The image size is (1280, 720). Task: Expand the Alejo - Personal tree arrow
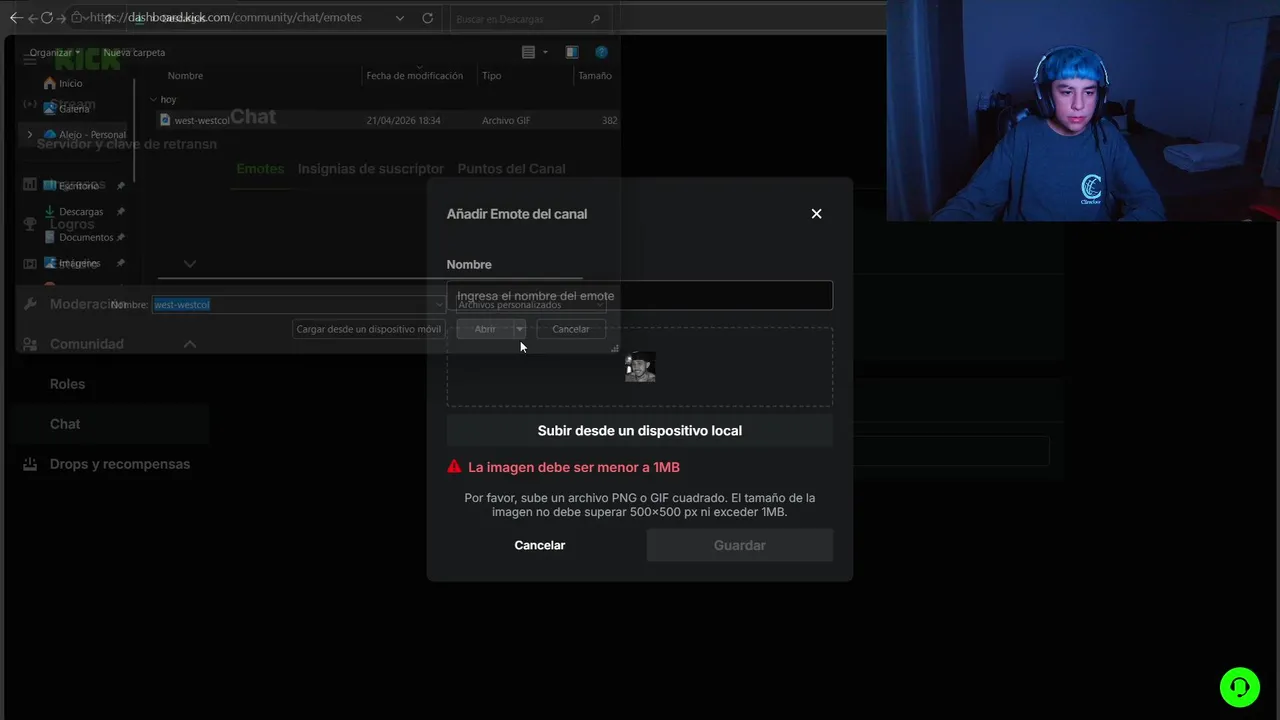[x=29, y=134]
